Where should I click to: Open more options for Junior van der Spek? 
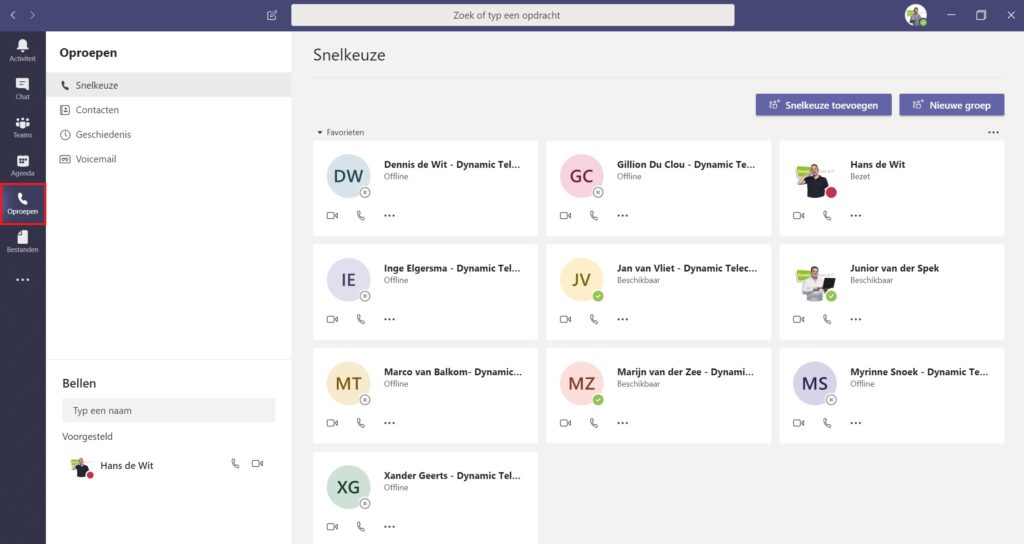coord(856,319)
